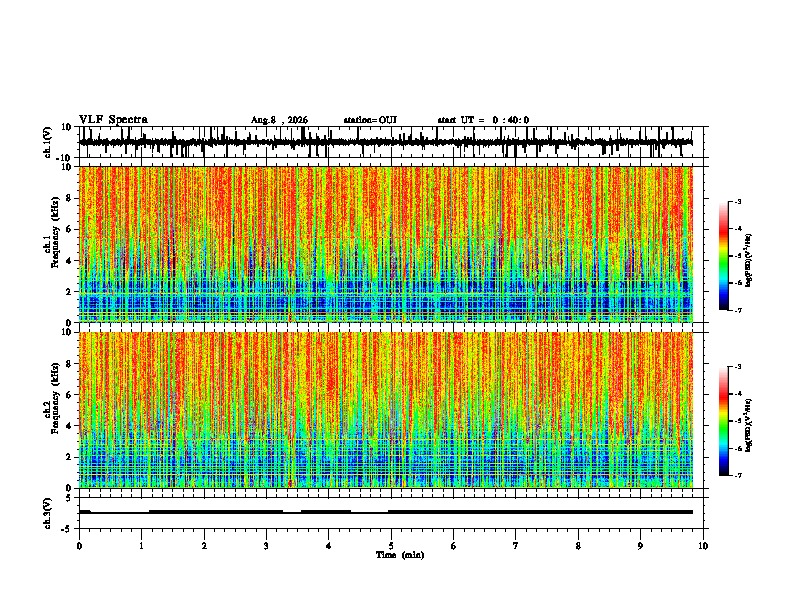The image size is (792, 612).
Task: Click time axis tick label "7"
Action: (516, 546)
